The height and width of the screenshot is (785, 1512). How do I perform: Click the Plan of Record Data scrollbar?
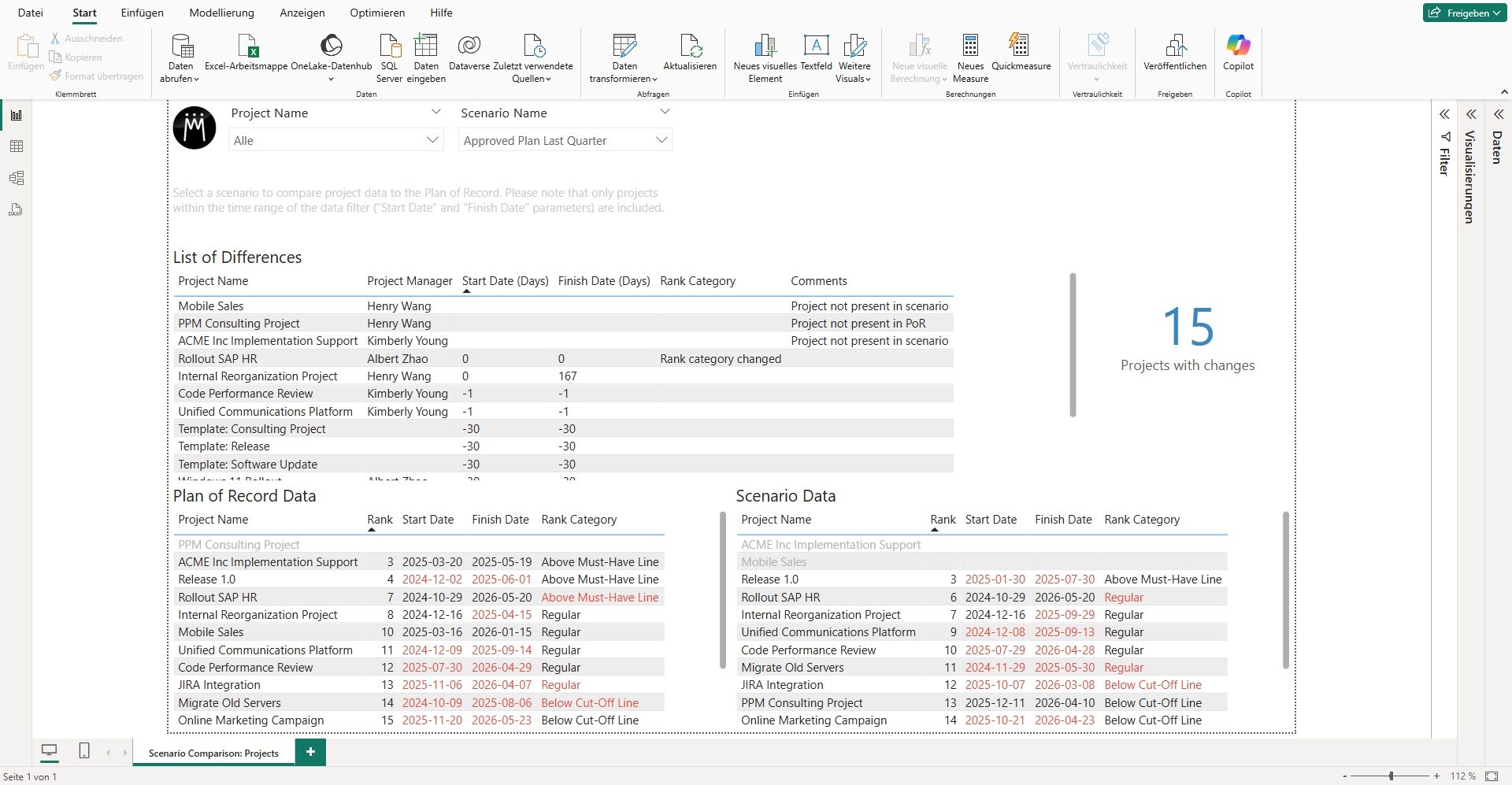tap(723, 591)
